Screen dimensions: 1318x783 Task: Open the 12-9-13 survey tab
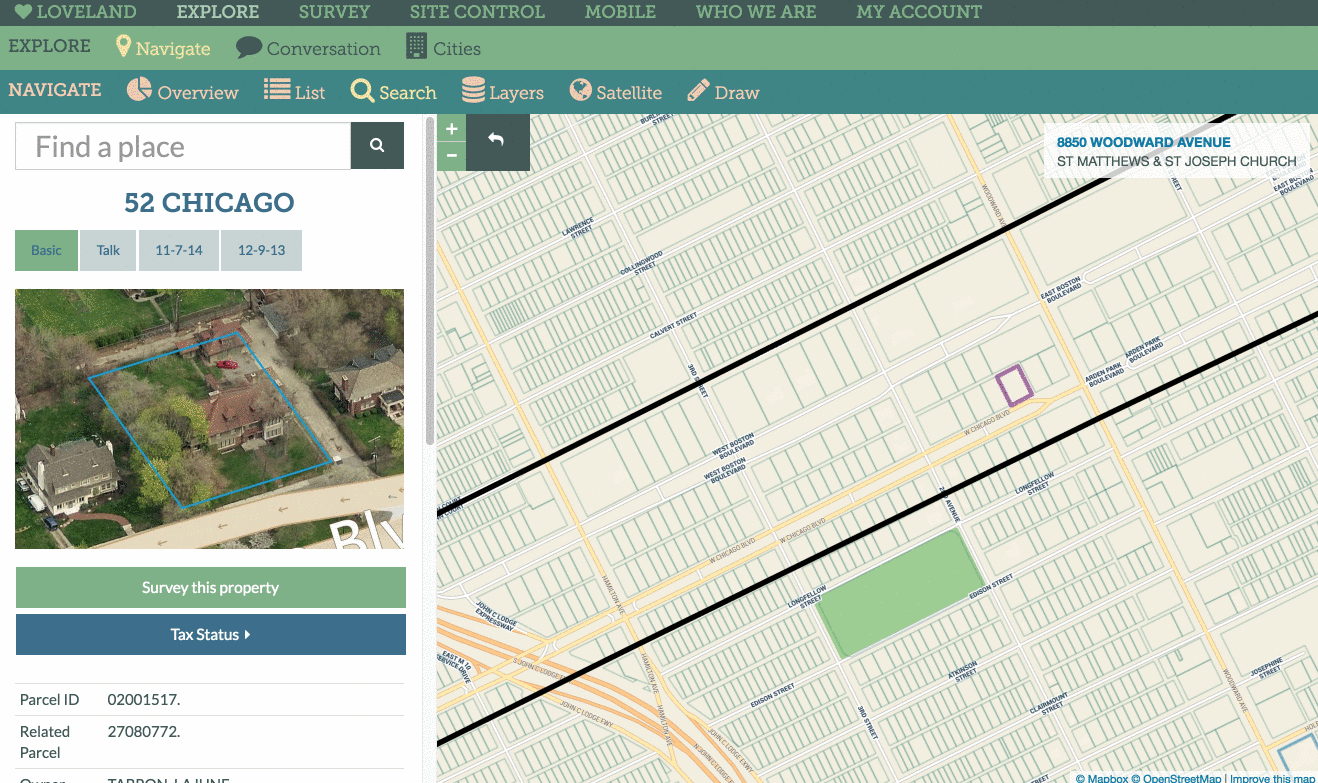(x=261, y=250)
